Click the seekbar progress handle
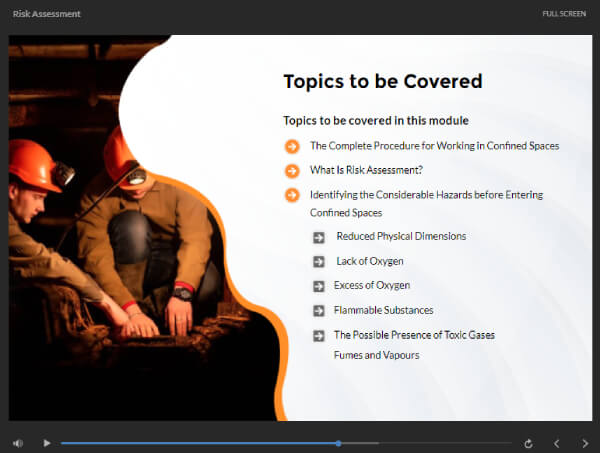This screenshot has width=600, height=453. 338,443
